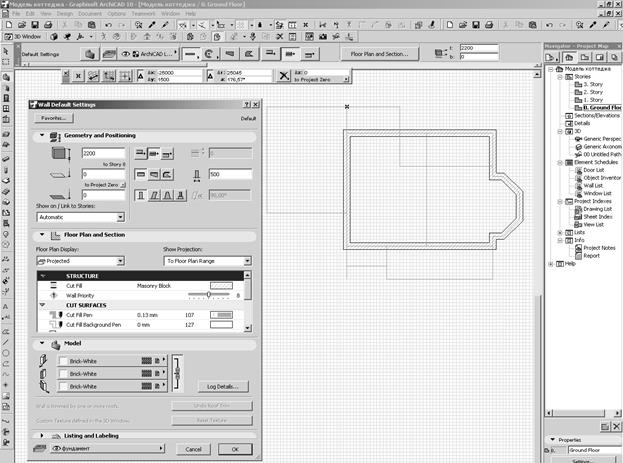
Task: Click the wall height field showing 2200
Action: pos(103,153)
